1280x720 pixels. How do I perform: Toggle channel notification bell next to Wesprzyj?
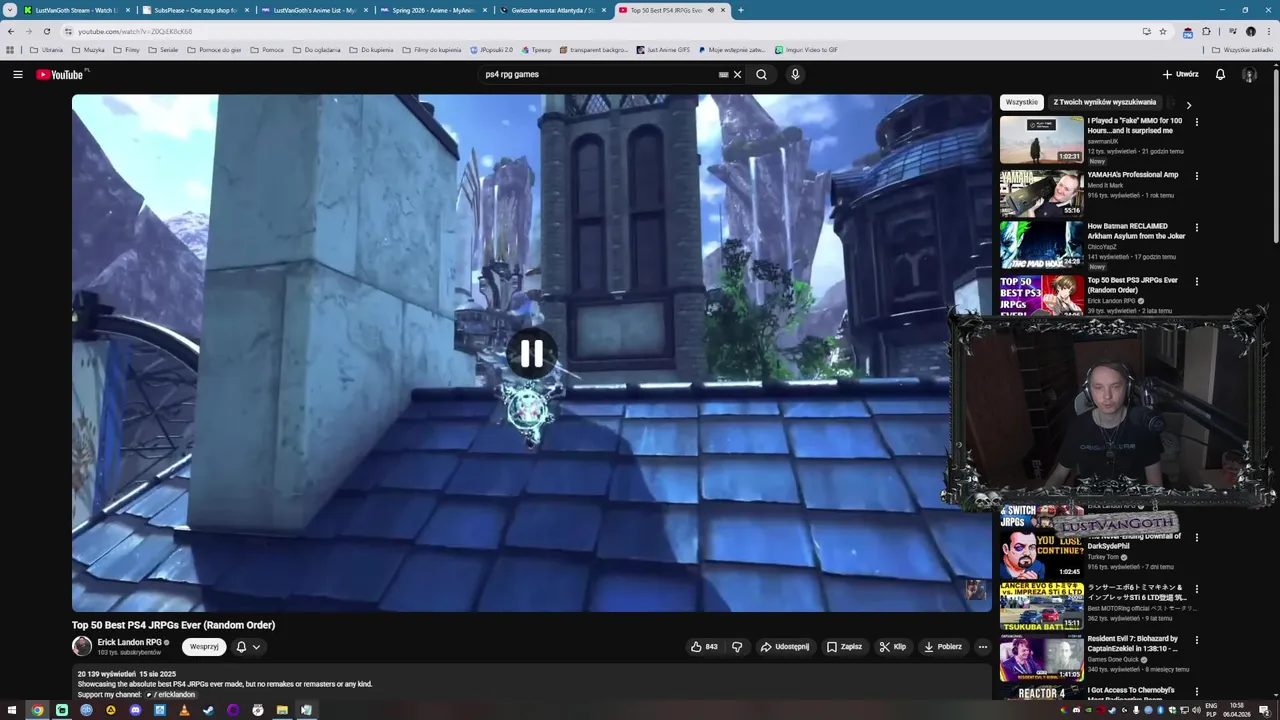(241, 647)
